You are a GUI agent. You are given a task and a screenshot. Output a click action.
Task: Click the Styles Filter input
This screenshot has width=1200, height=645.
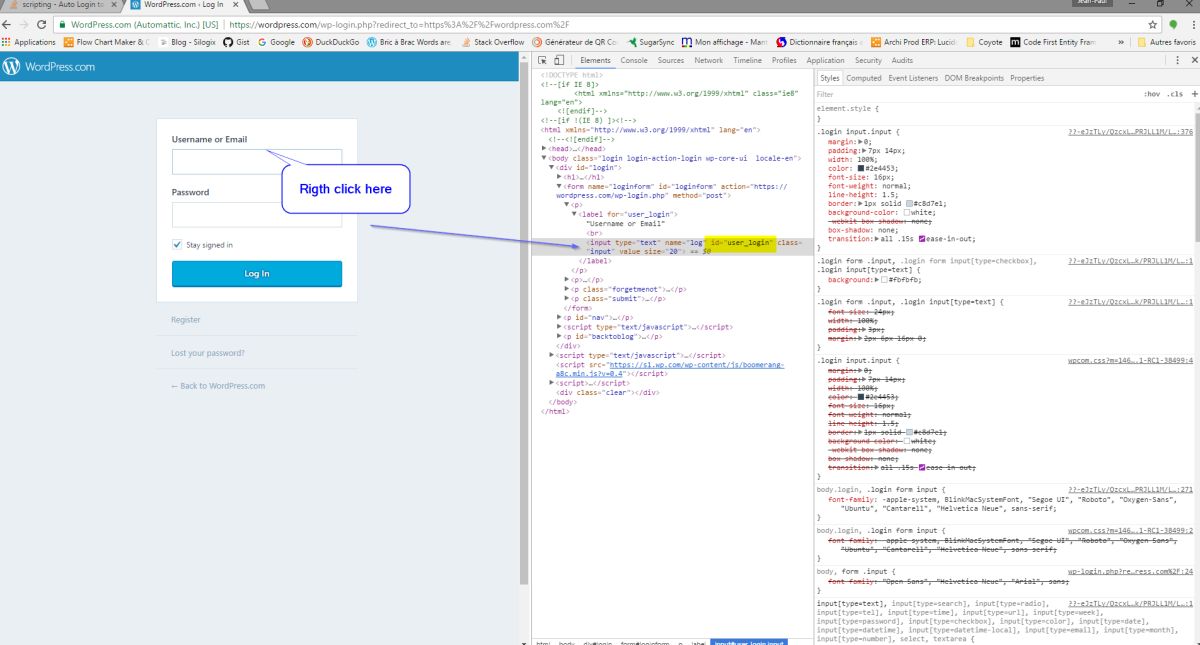tap(975, 94)
